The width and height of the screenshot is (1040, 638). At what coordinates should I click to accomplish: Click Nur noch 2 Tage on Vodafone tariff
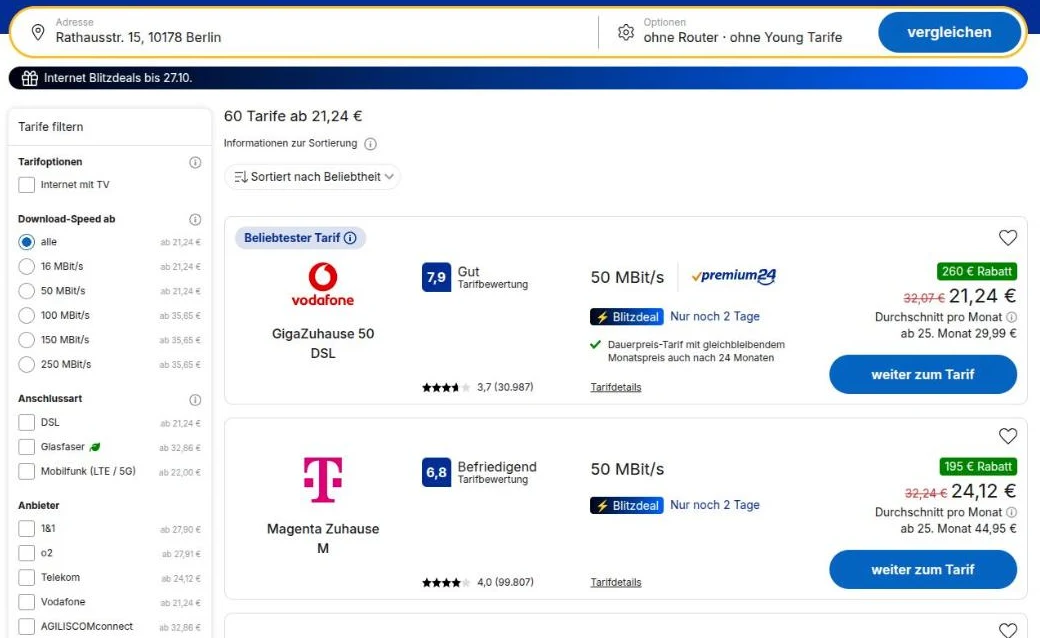[x=714, y=316]
